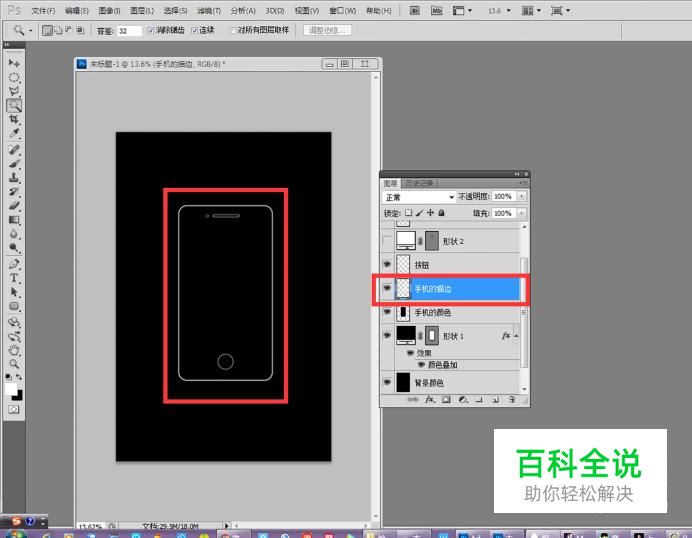
Task: Select the Healing Brush tool
Action: [x=14, y=150]
